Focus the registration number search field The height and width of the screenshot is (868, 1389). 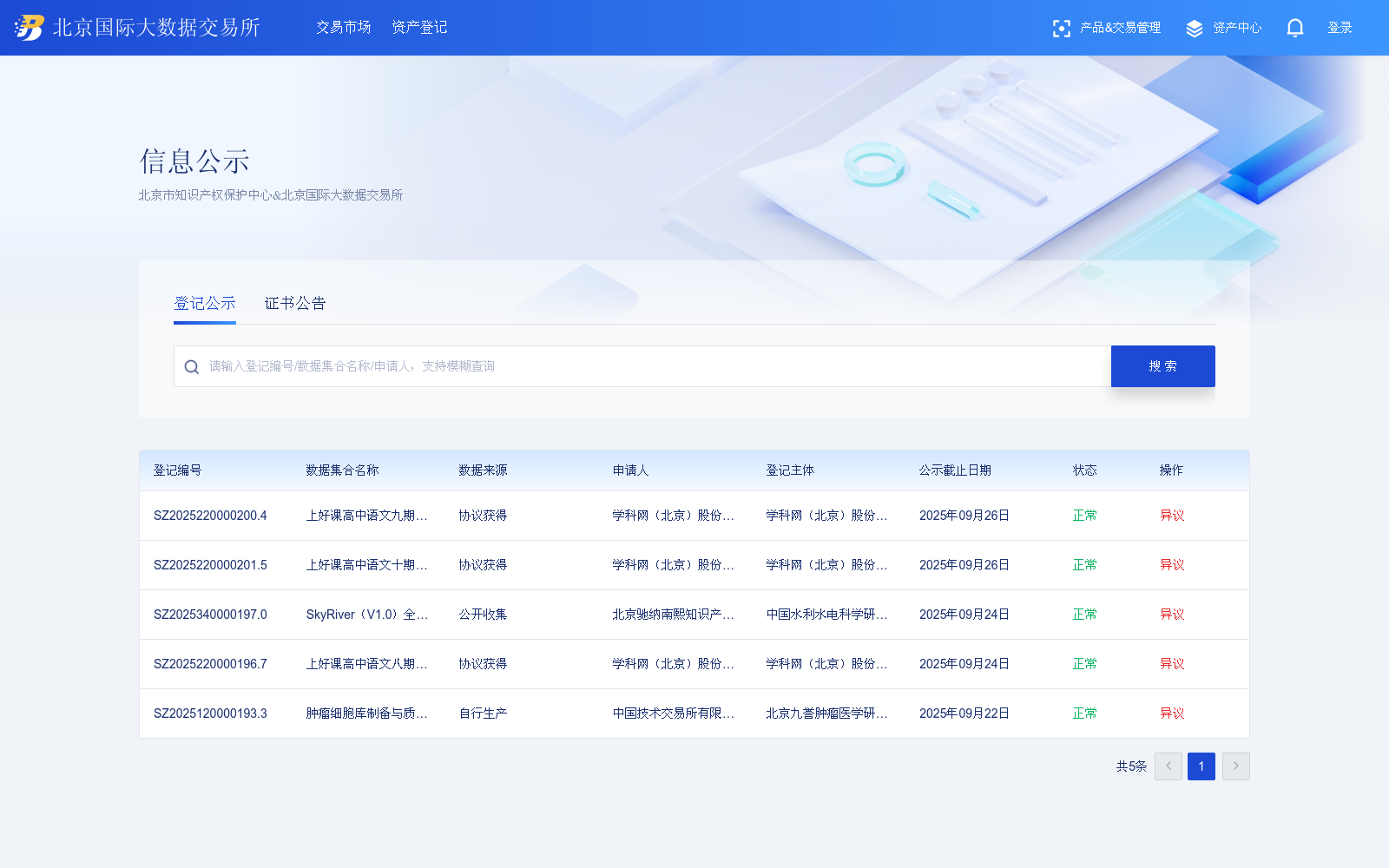coord(642,366)
